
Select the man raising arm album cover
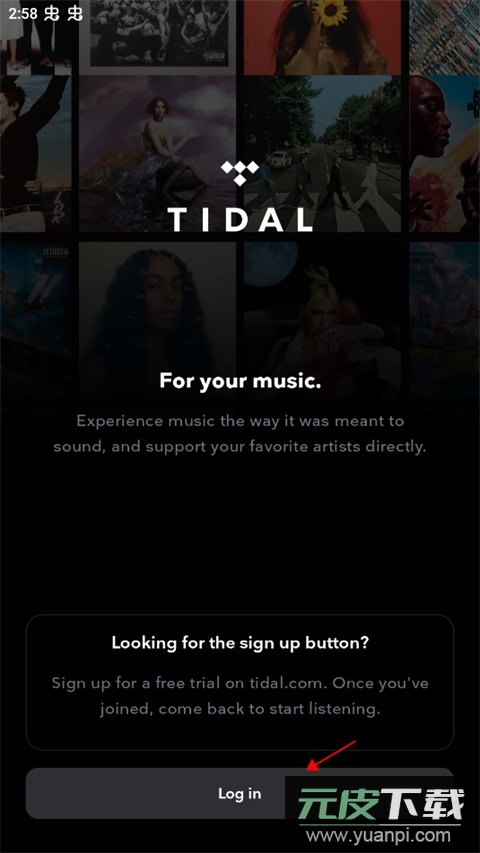click(35, 154)
